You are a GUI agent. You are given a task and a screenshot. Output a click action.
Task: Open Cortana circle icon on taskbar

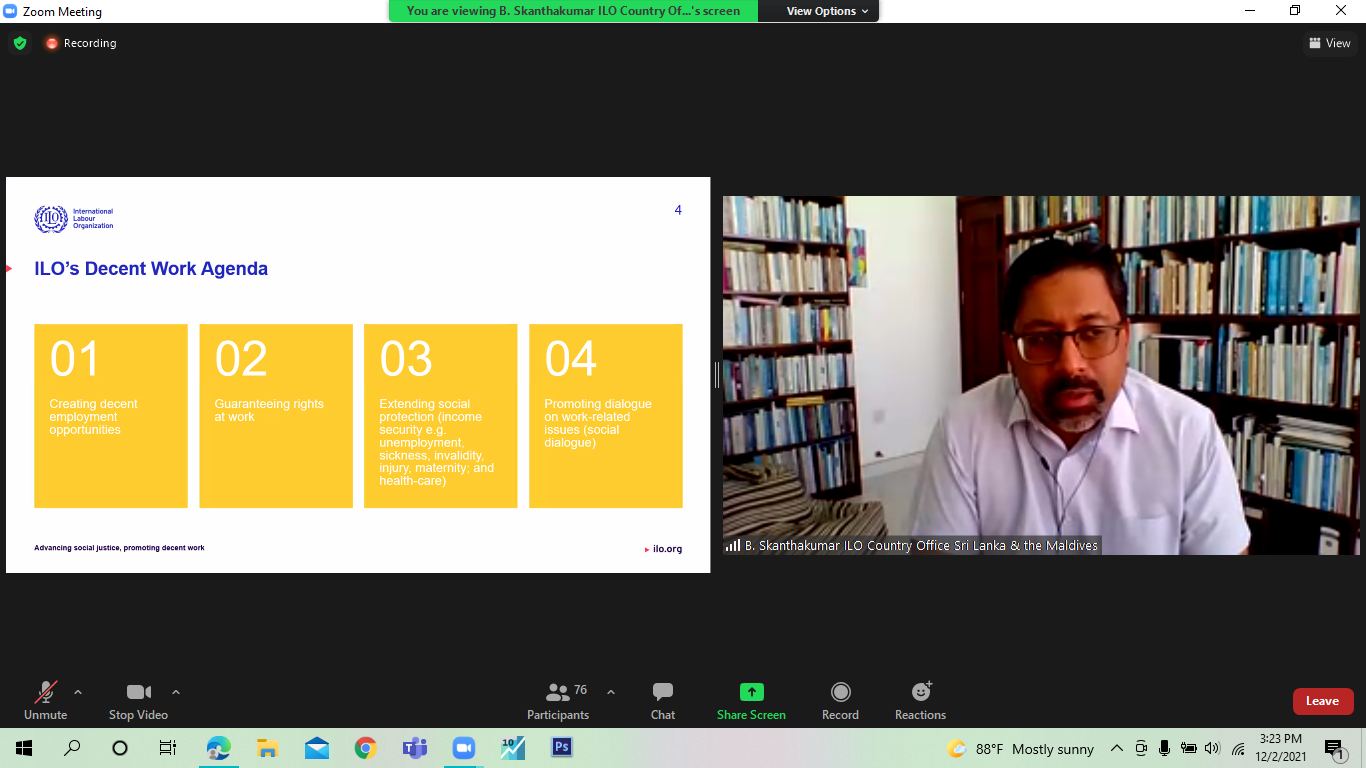(120, 748)
